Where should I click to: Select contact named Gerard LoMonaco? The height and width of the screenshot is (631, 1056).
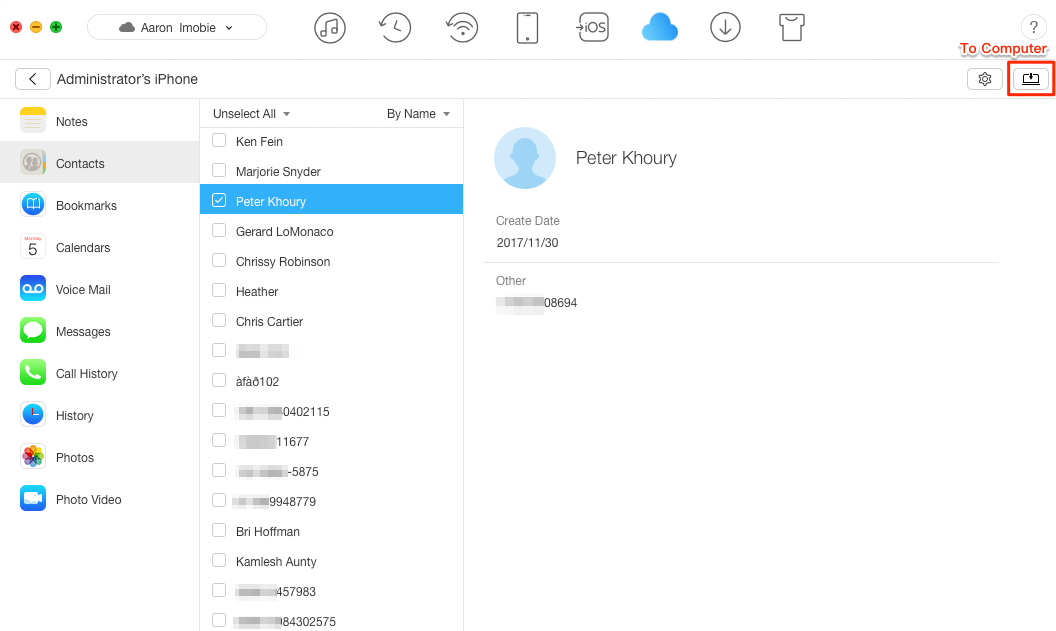[x=331, y=231]
